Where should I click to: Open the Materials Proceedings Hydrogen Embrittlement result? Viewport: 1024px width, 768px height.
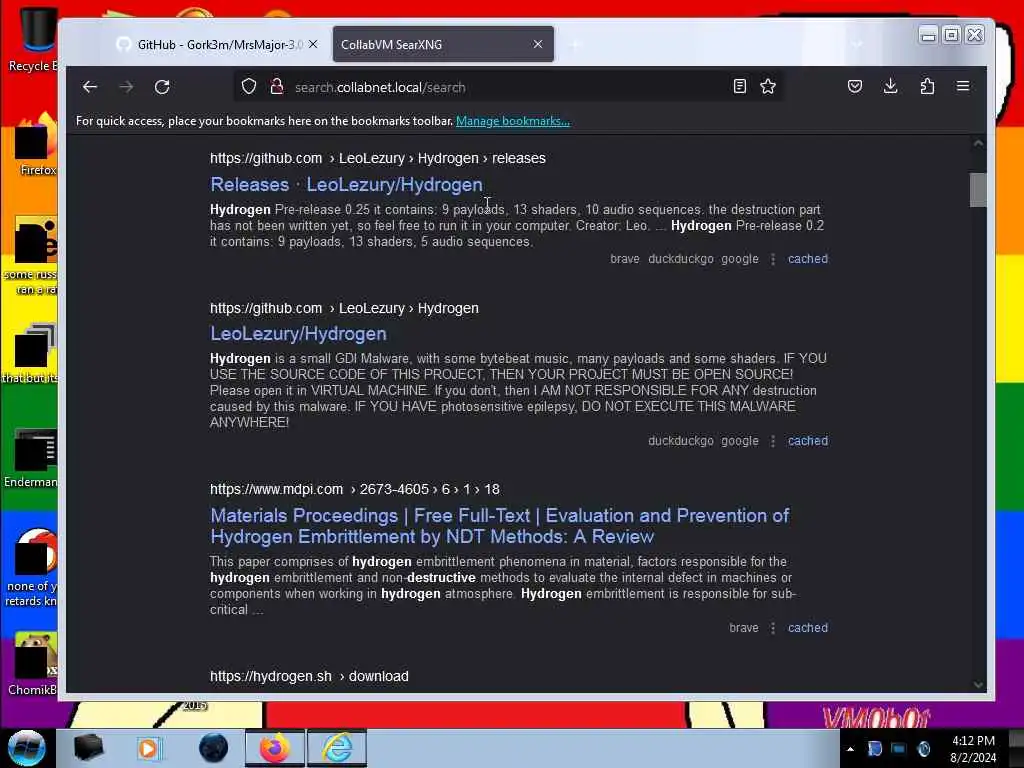click(x=500, y=526)
